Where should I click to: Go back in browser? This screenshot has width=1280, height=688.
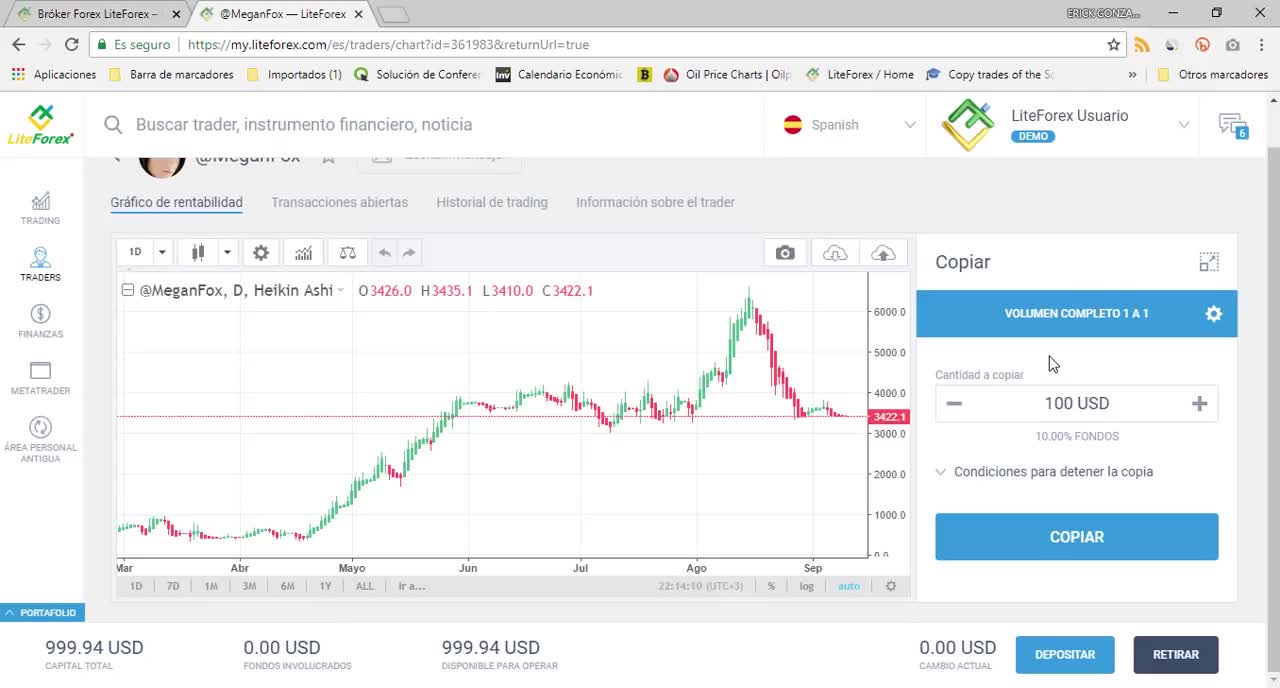click(18, 45)
